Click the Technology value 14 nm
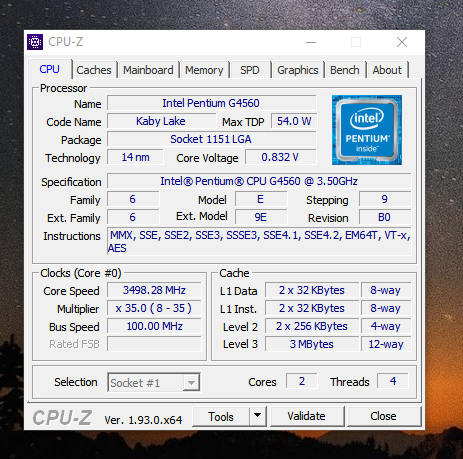 [135, 157]
